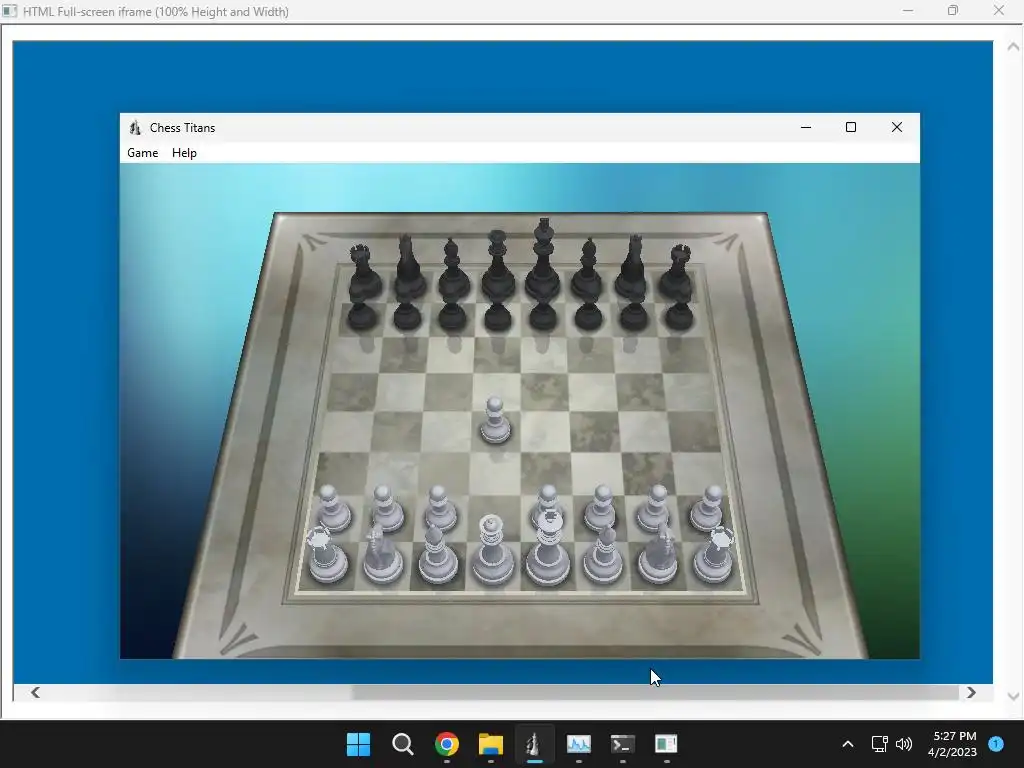Open the network status tray icon
The height and width of the screenshot is (768, 1024).
point(880,744)
